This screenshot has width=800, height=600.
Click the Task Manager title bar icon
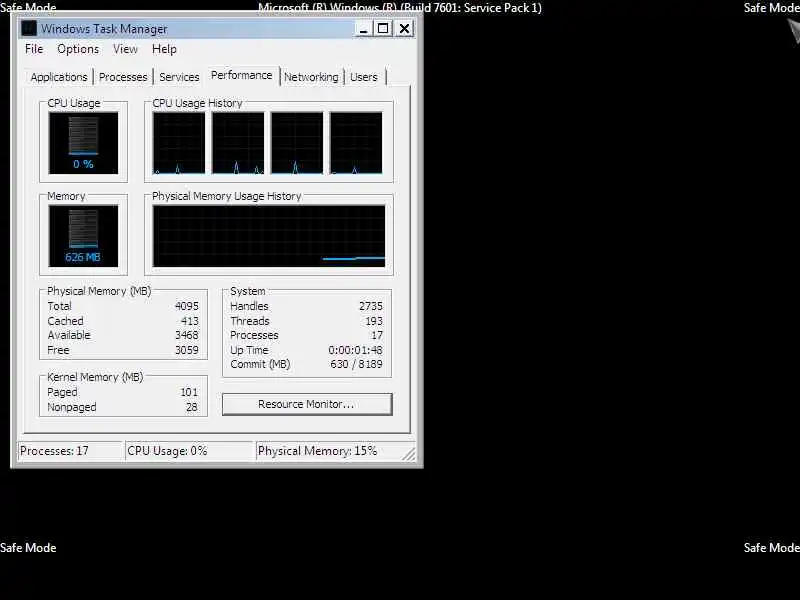(x=29, y=29)
